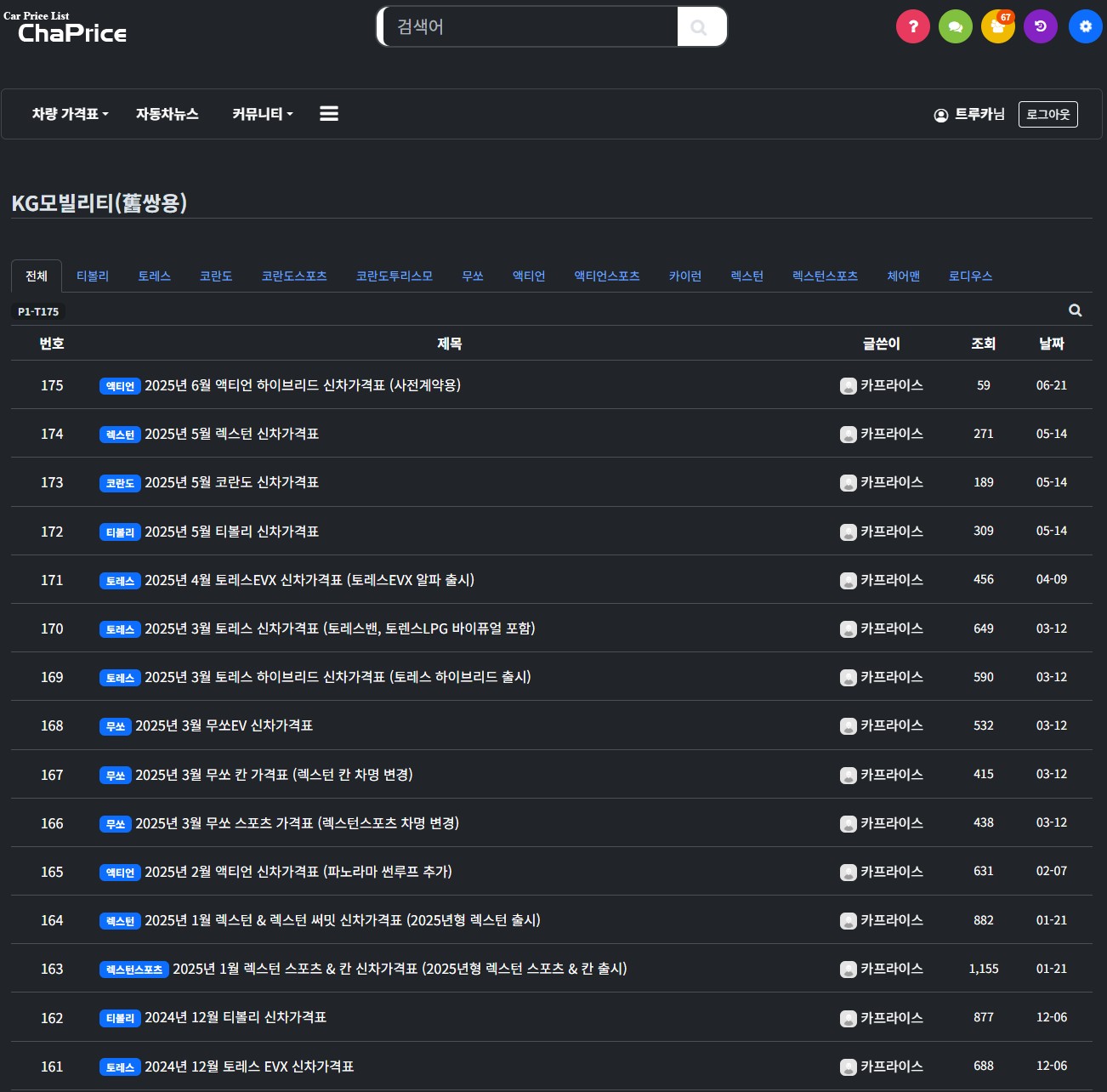
Task: Open post 2025년 3월 무쏘EV 신차가격표
Action: coord(224,725)
